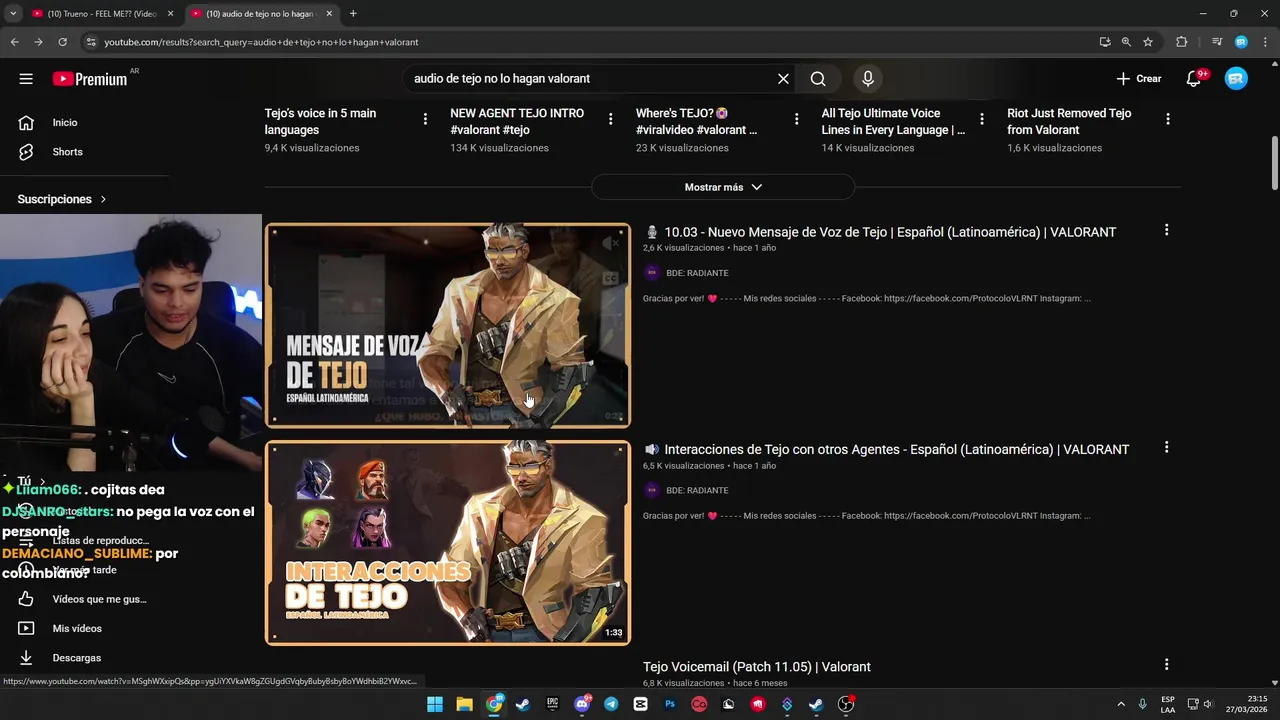Viewport: 1280px width, 720px height.
Task: Open File Explorer from the taskbar
Action: tap(464, 704)
